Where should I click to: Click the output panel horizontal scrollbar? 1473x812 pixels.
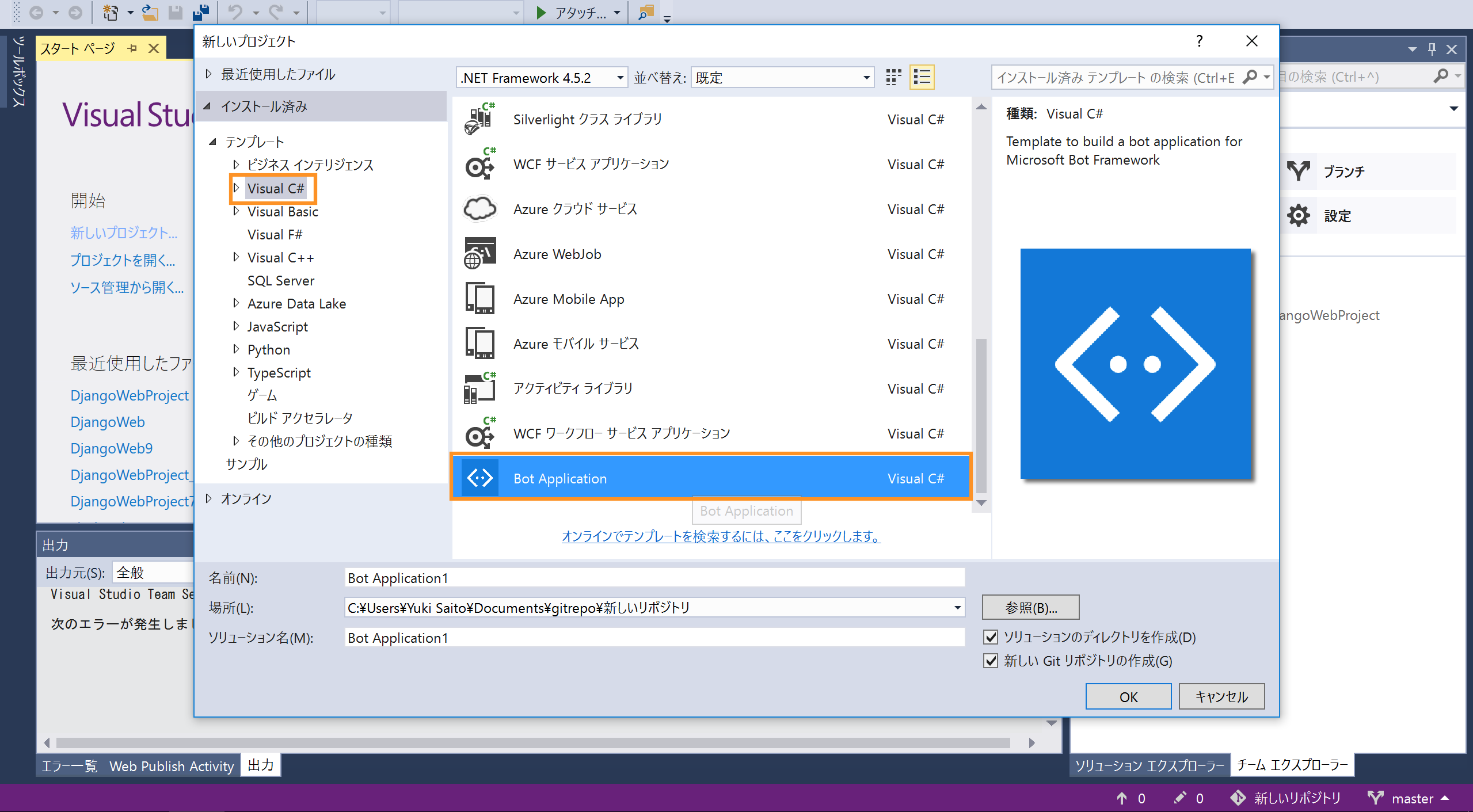(x=533, y=742)
